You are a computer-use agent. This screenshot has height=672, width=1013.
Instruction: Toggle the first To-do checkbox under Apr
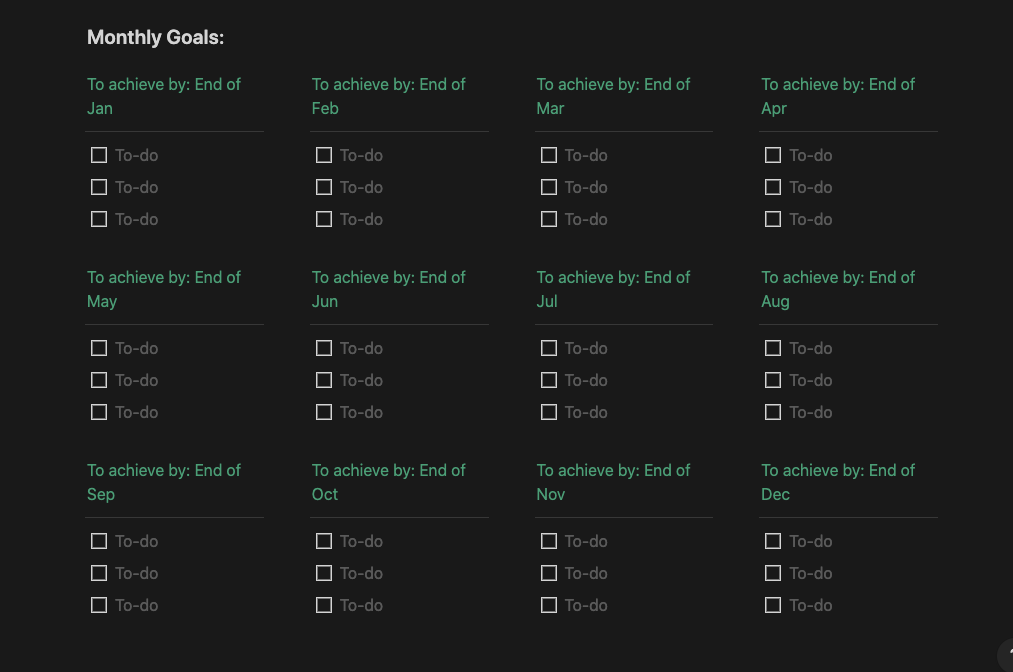(x=773, y=155)
